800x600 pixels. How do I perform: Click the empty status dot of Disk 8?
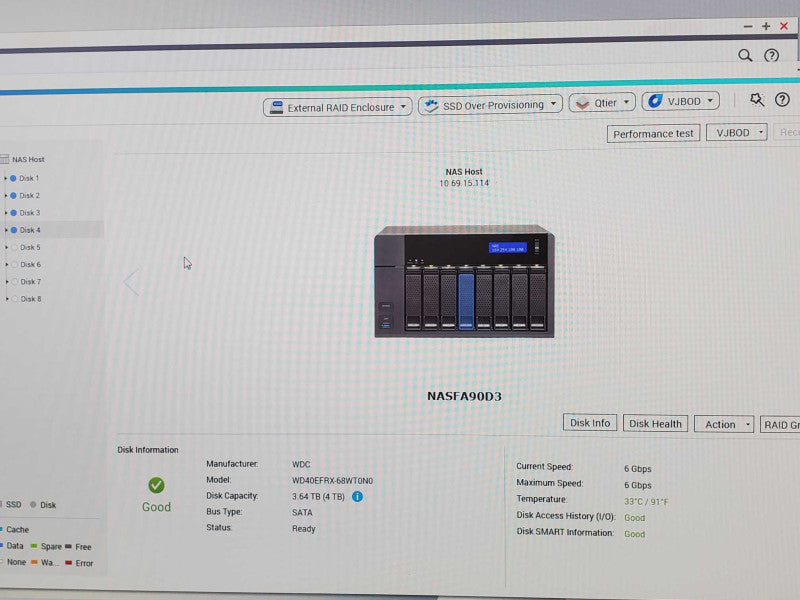15,299
